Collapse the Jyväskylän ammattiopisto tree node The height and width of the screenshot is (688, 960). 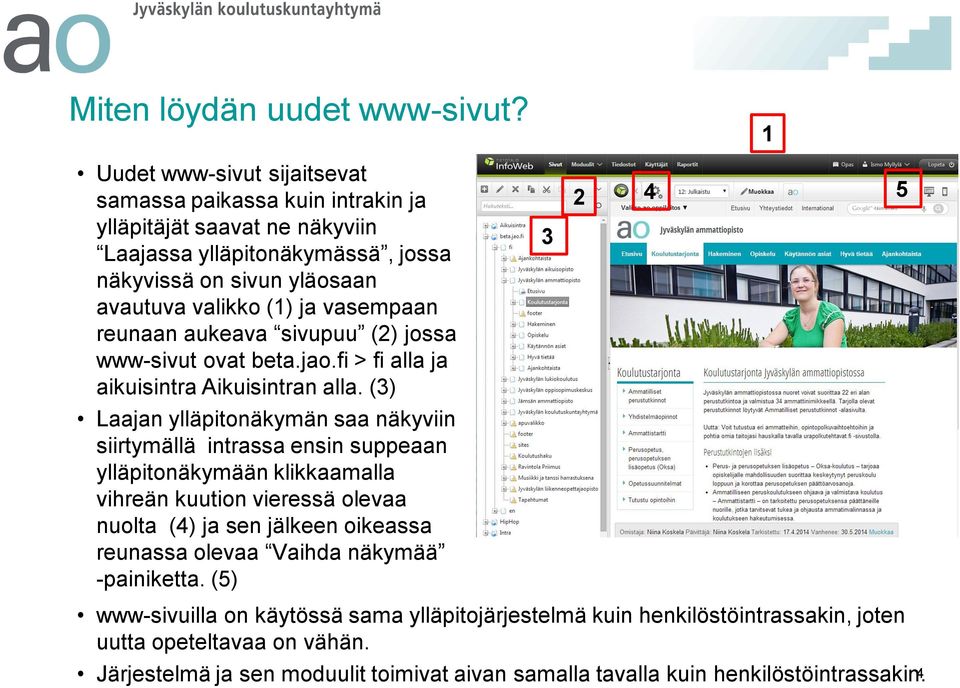[504, 280]
